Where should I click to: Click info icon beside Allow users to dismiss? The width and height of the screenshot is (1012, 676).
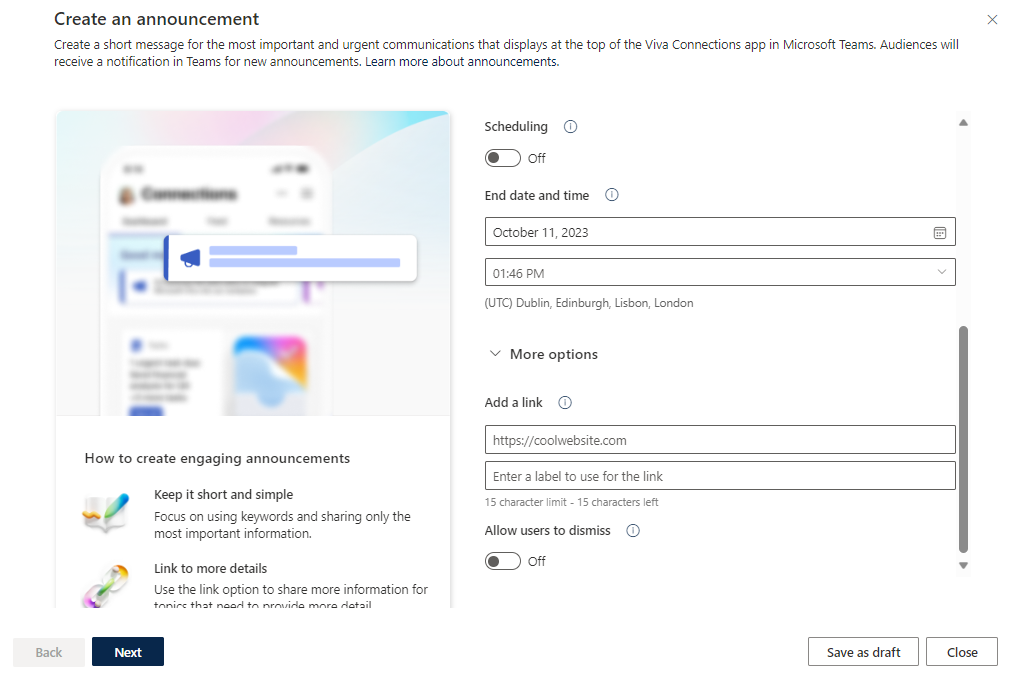tap(632, 531)
